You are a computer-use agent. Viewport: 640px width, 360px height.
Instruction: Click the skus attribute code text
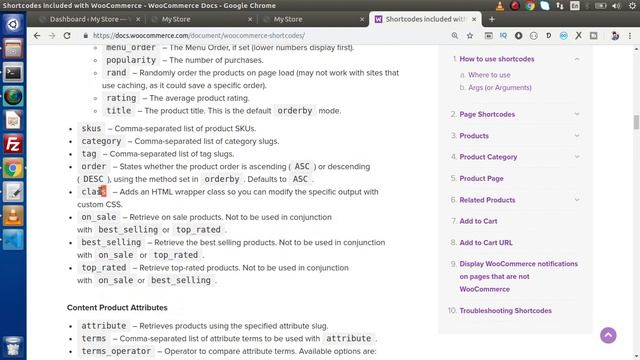point(91,129)
